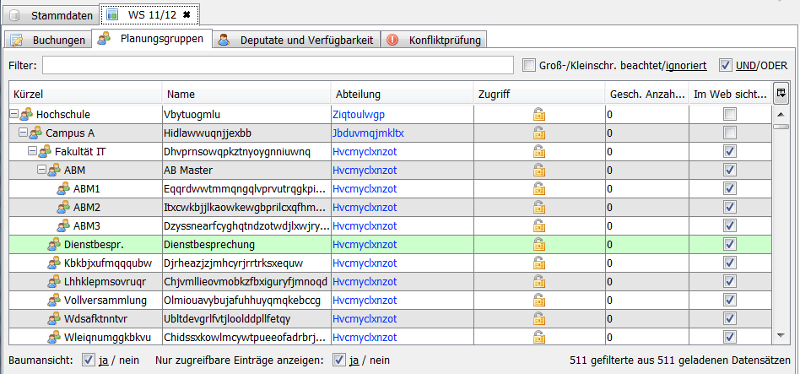Open column chooser icon at table header right
This screenshot has height=374, width=800.
(x=781, y=93)
